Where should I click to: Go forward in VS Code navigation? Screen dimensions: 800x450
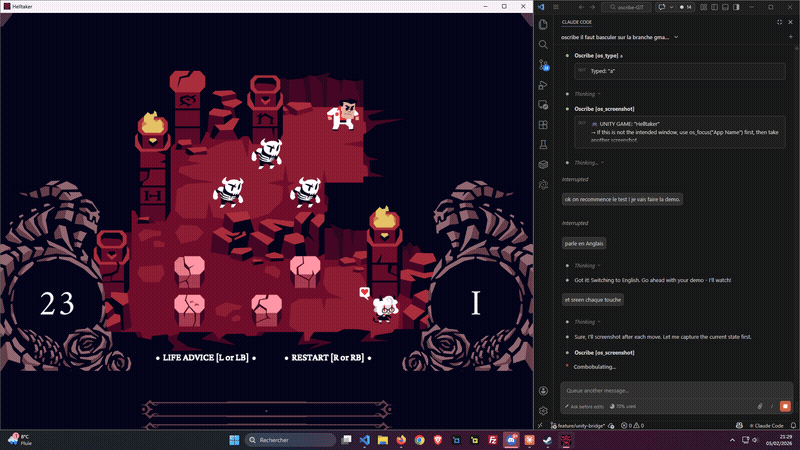pos(592,7)
